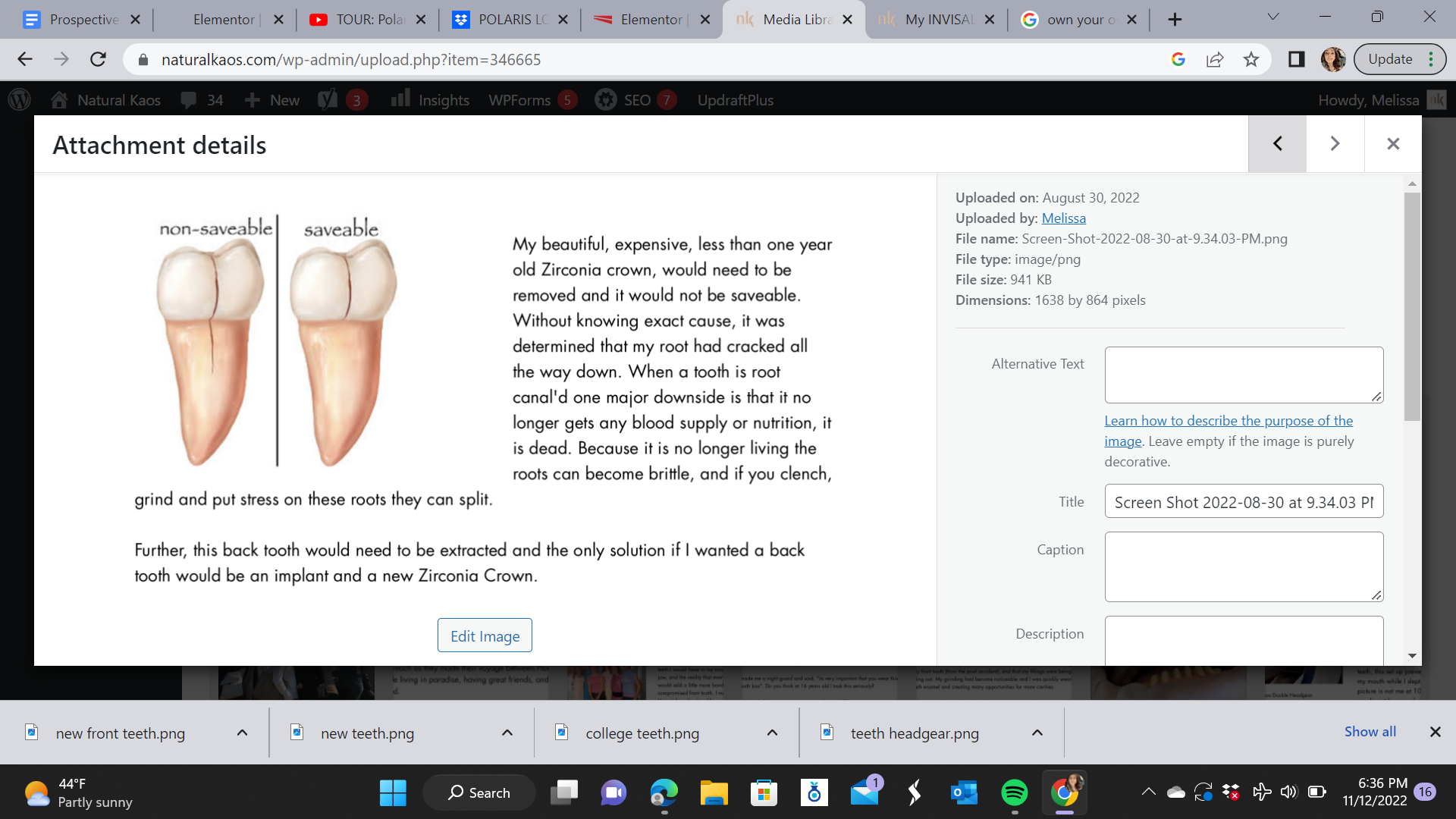The image size is (1456, 819).
Task: Open the WPForms admin bar item
Action: (532, 99)
